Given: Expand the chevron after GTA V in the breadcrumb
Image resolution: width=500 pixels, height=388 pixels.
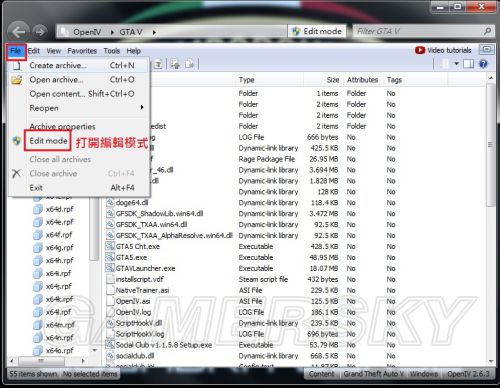Looking at the screenshot, I should (x=154, y=32).
